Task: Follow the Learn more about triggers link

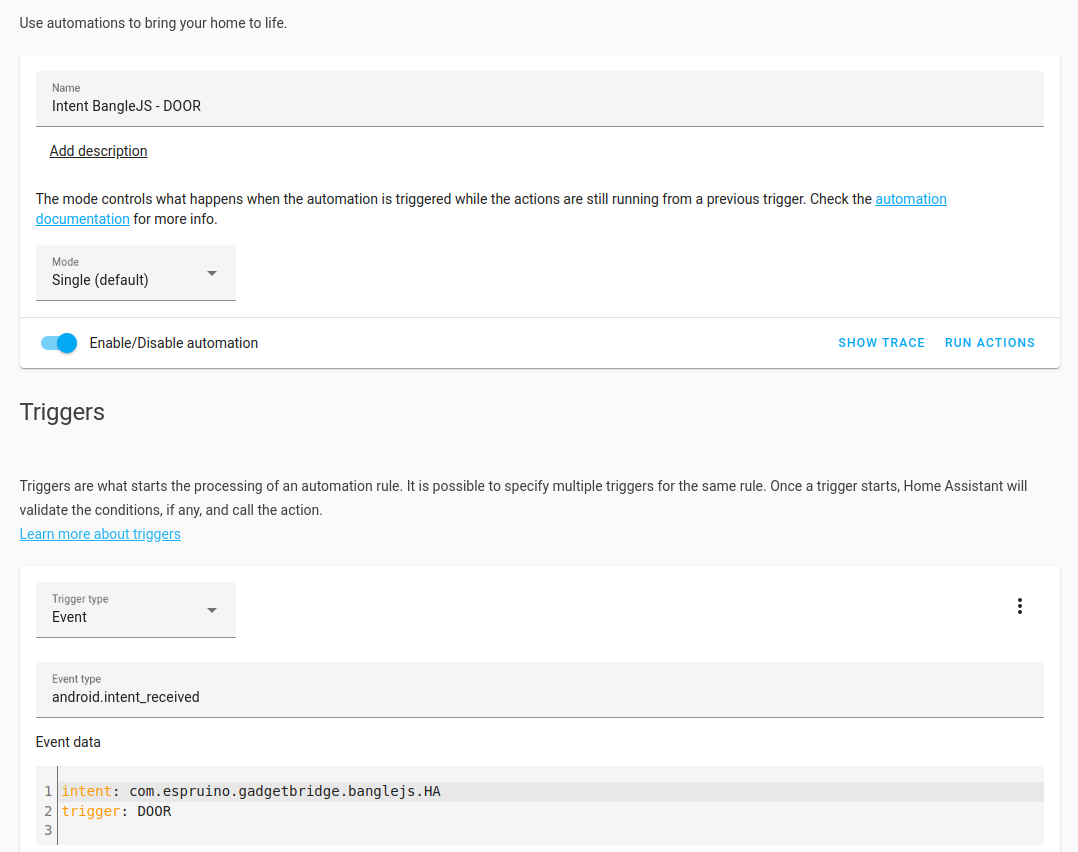Action: click(x=100, y=534)
